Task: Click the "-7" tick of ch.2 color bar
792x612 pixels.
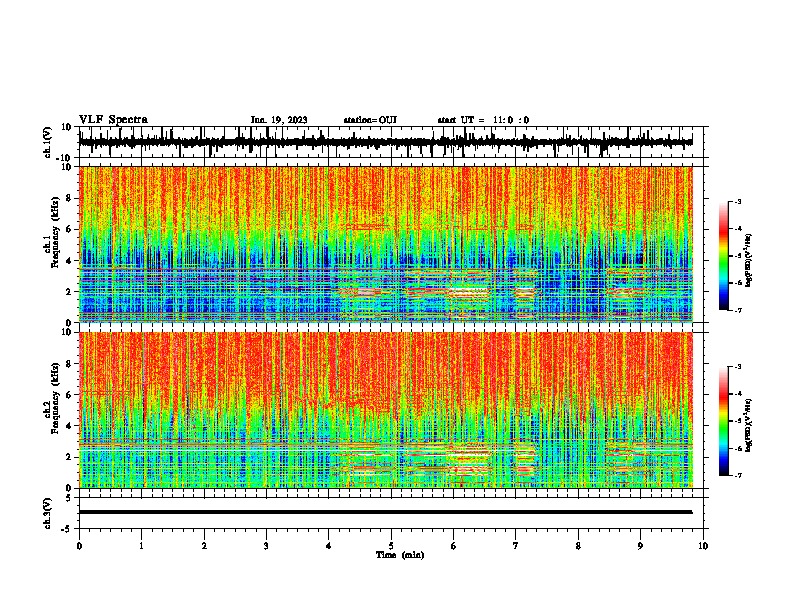Action: click(x=737, y=476)
